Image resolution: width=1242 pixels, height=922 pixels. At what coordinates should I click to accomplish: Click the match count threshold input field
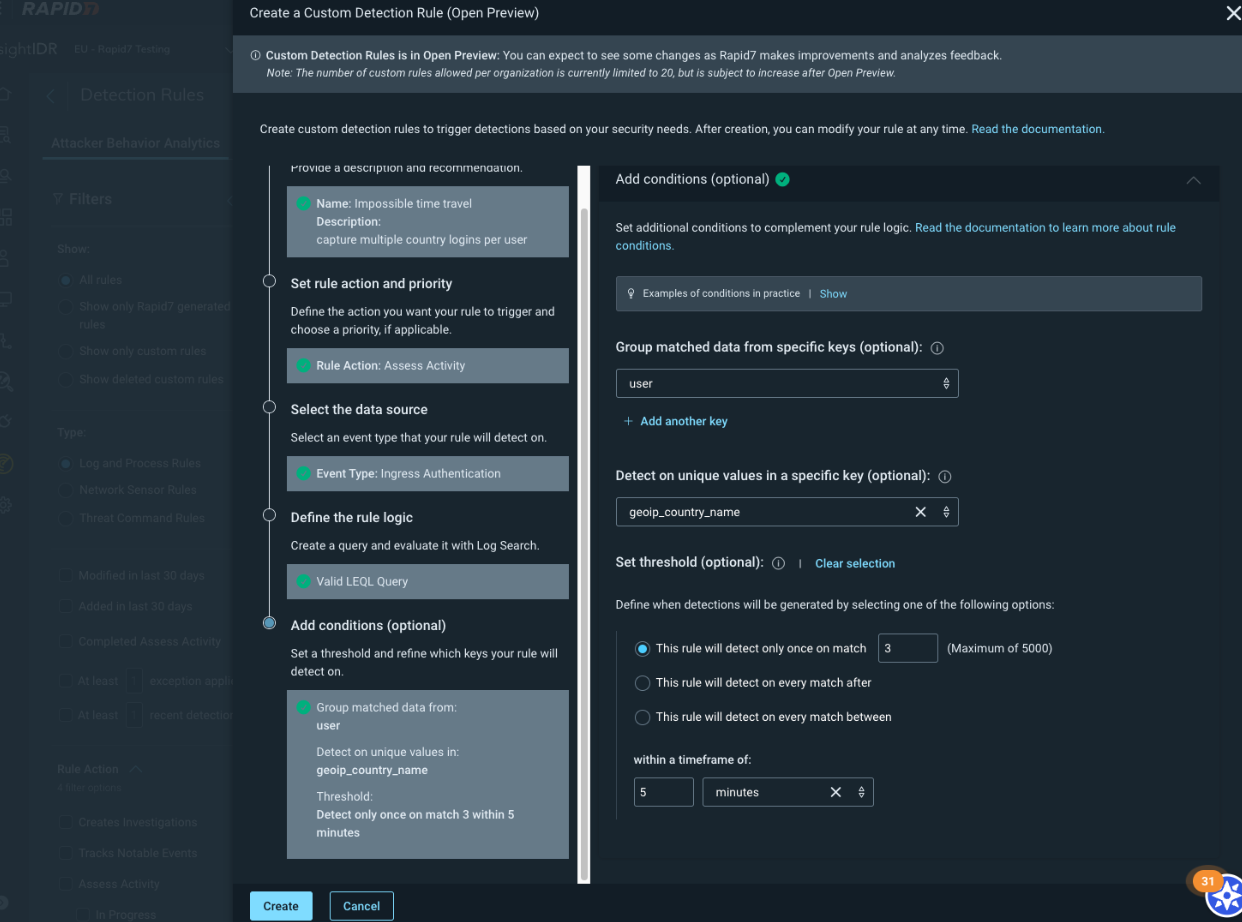tap(907, 649)
